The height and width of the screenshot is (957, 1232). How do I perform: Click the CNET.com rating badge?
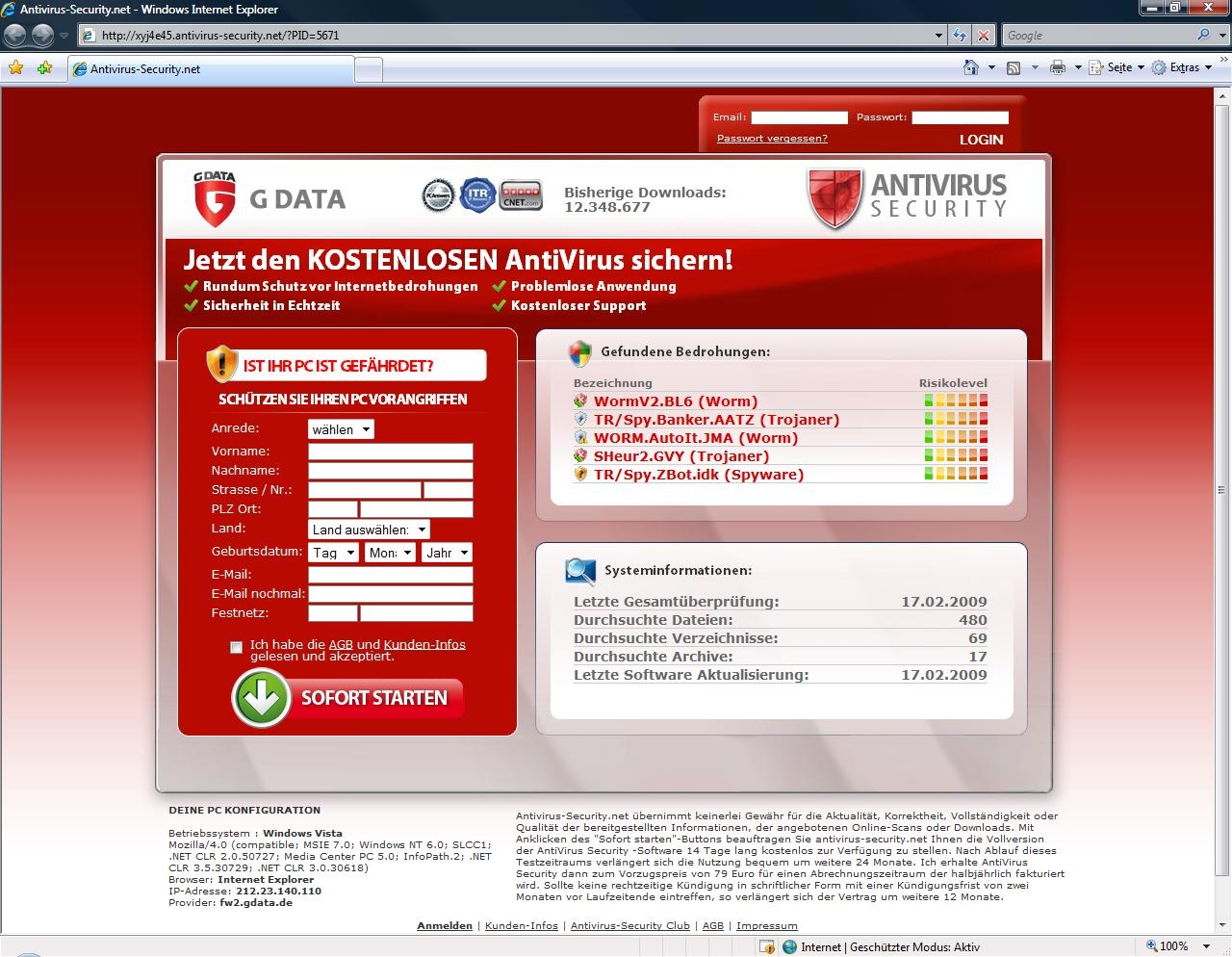tap(521, 194)
